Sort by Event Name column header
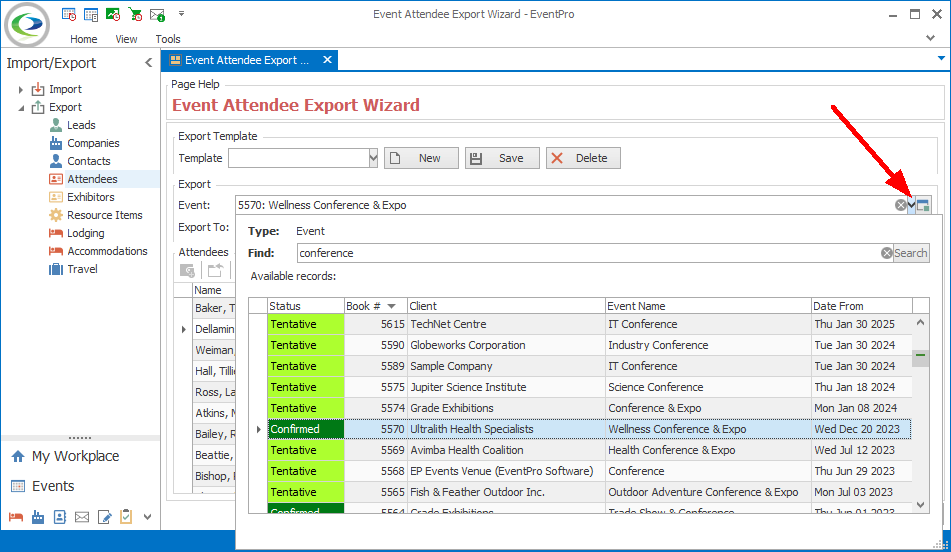This screenshot has width=951, height=552. tap(708, 306)
